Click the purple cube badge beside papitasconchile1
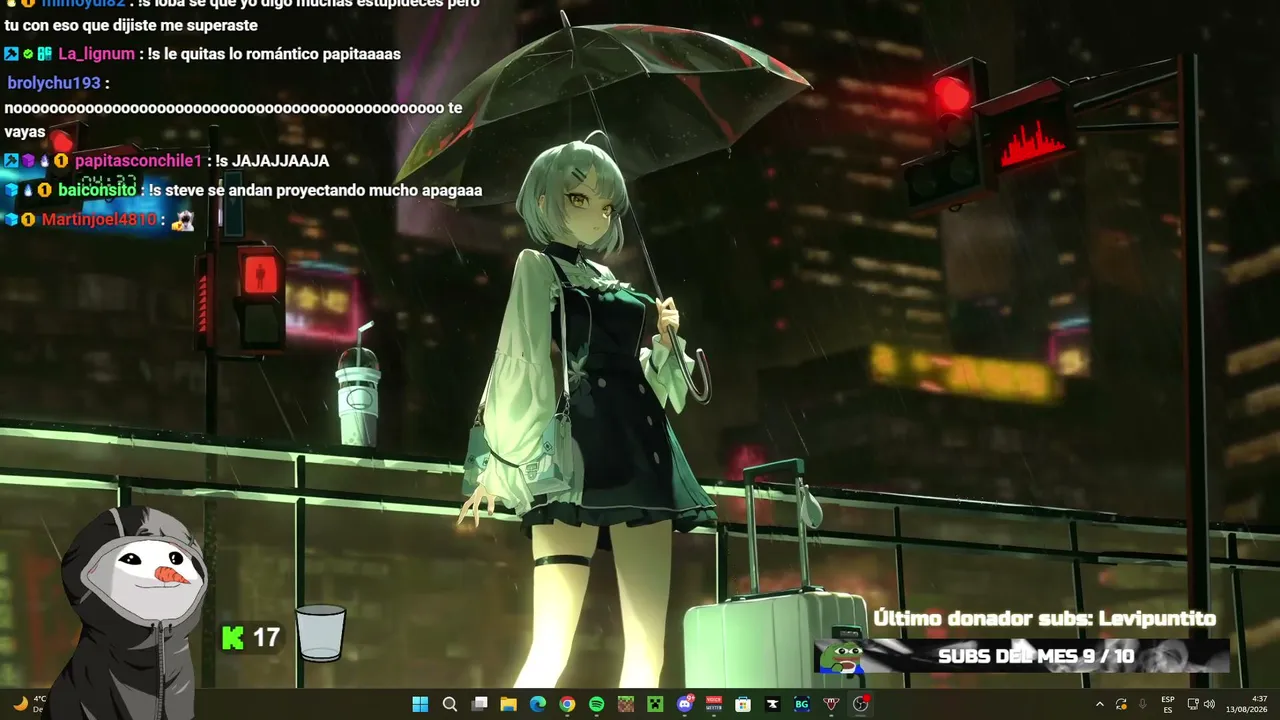 click(x=28, y=161)
